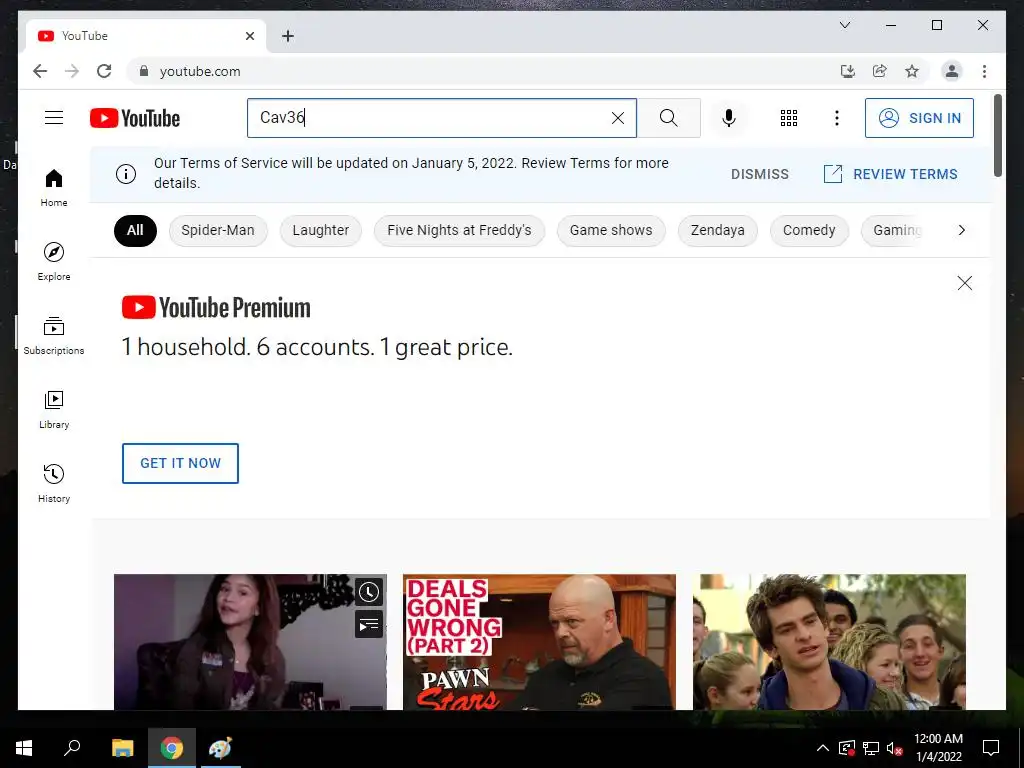Open a new Chrome tab
Screen dimensions: 1024x768
(288, 36)
